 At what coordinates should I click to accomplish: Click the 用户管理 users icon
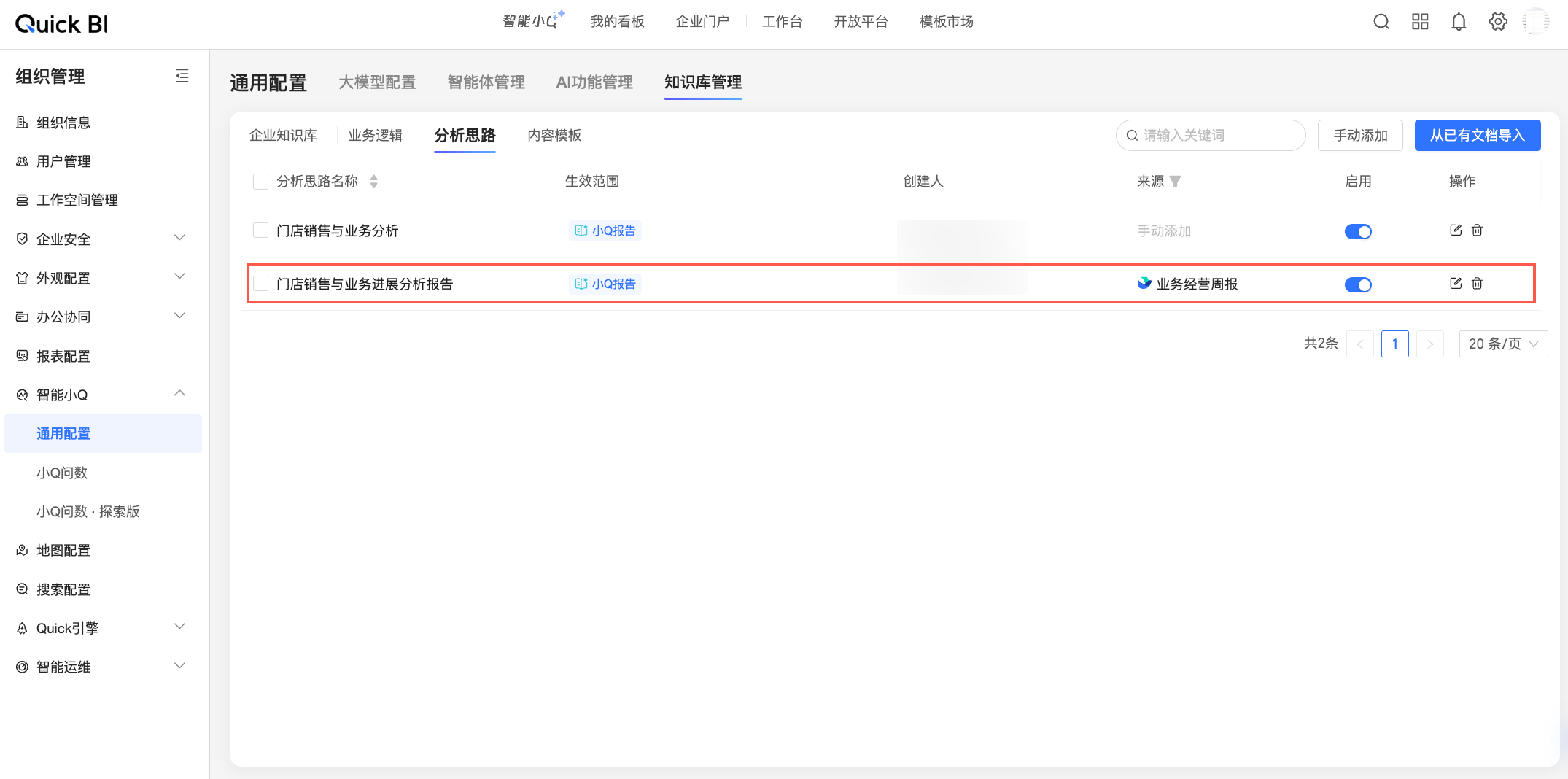tap(23, 161)
